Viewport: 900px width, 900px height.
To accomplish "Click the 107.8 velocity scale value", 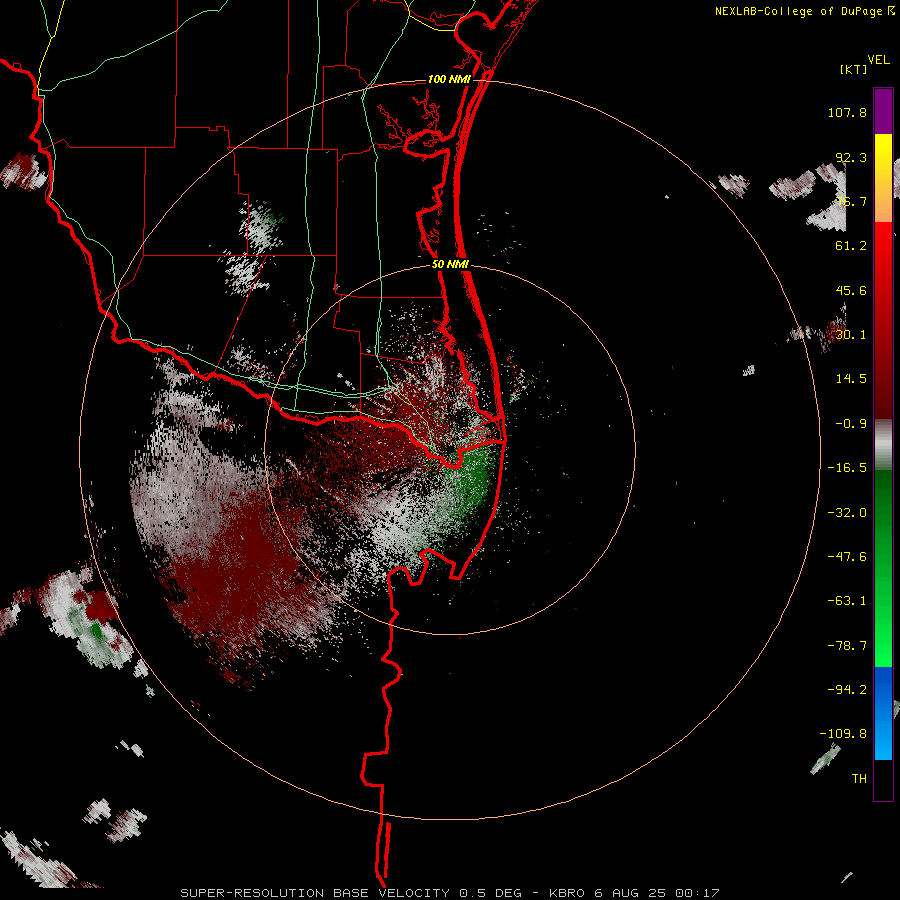I will 847,112.
